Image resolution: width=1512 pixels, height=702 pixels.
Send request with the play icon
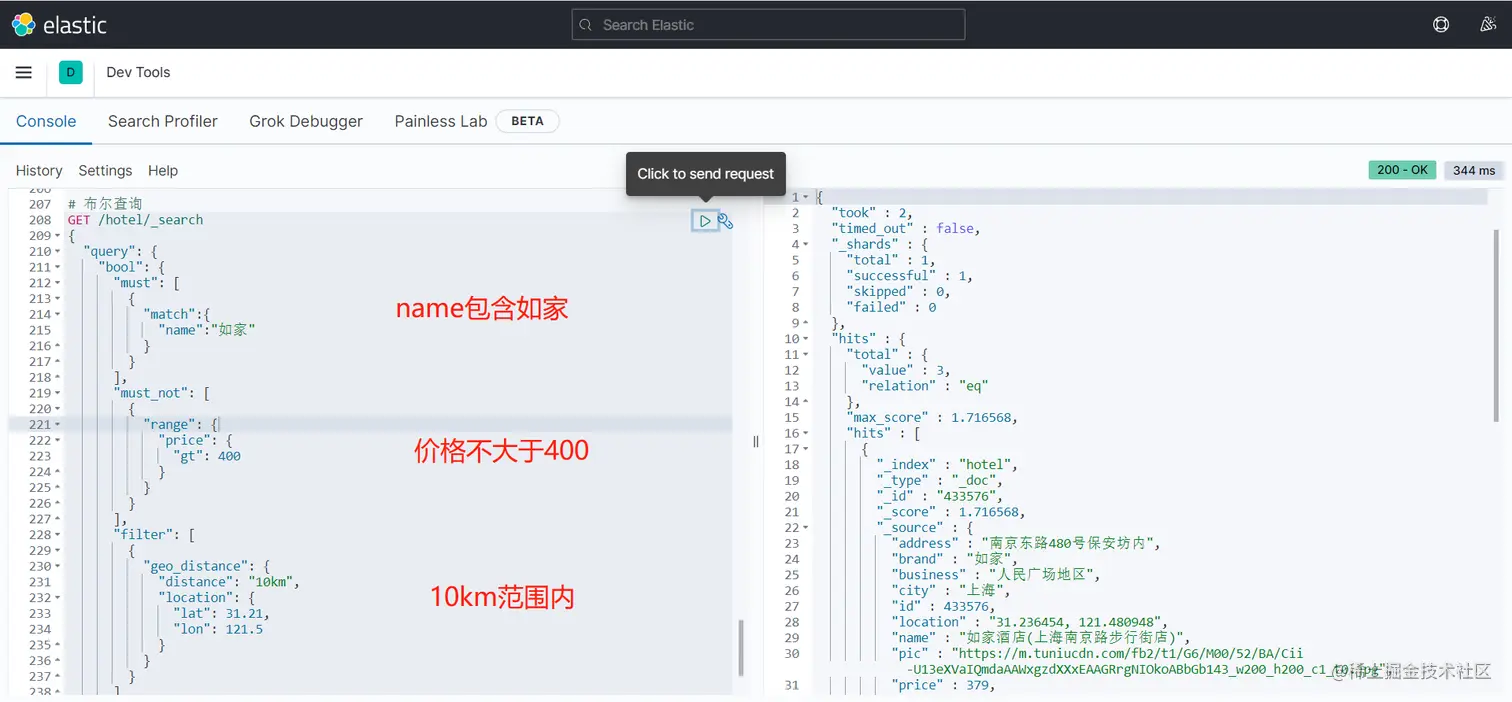(705, 221)
